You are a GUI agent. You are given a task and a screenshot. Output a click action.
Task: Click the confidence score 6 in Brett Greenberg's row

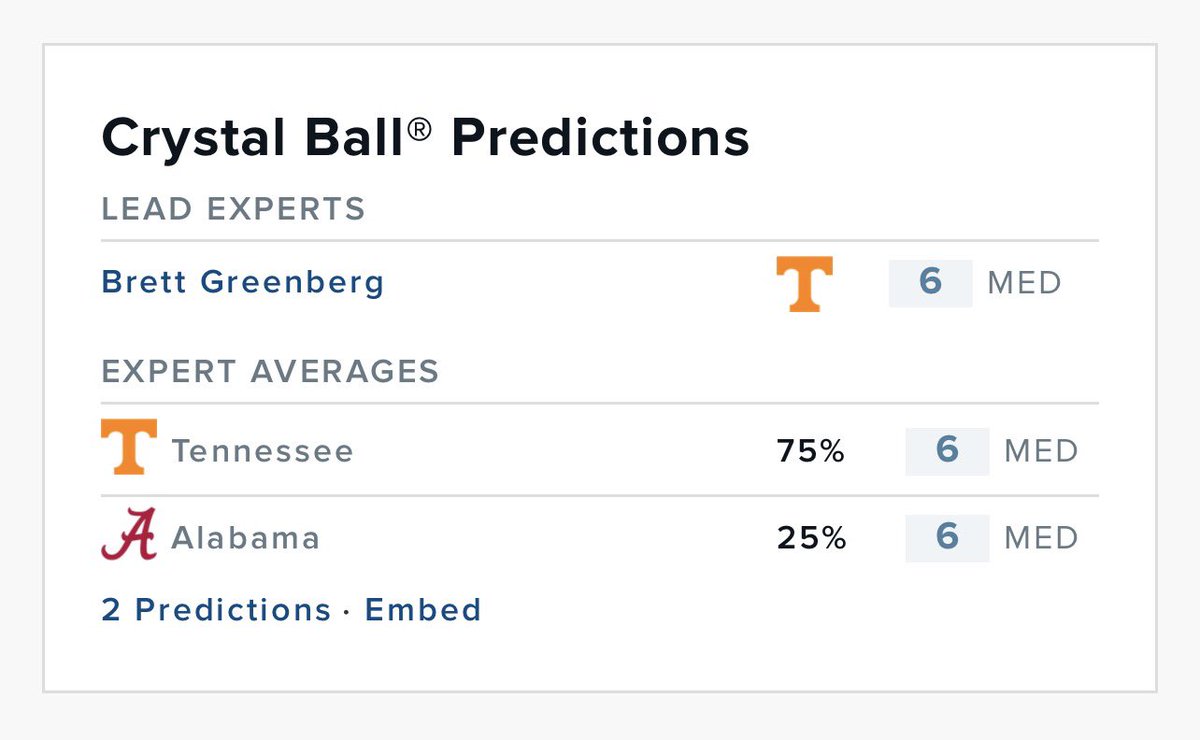931,283
